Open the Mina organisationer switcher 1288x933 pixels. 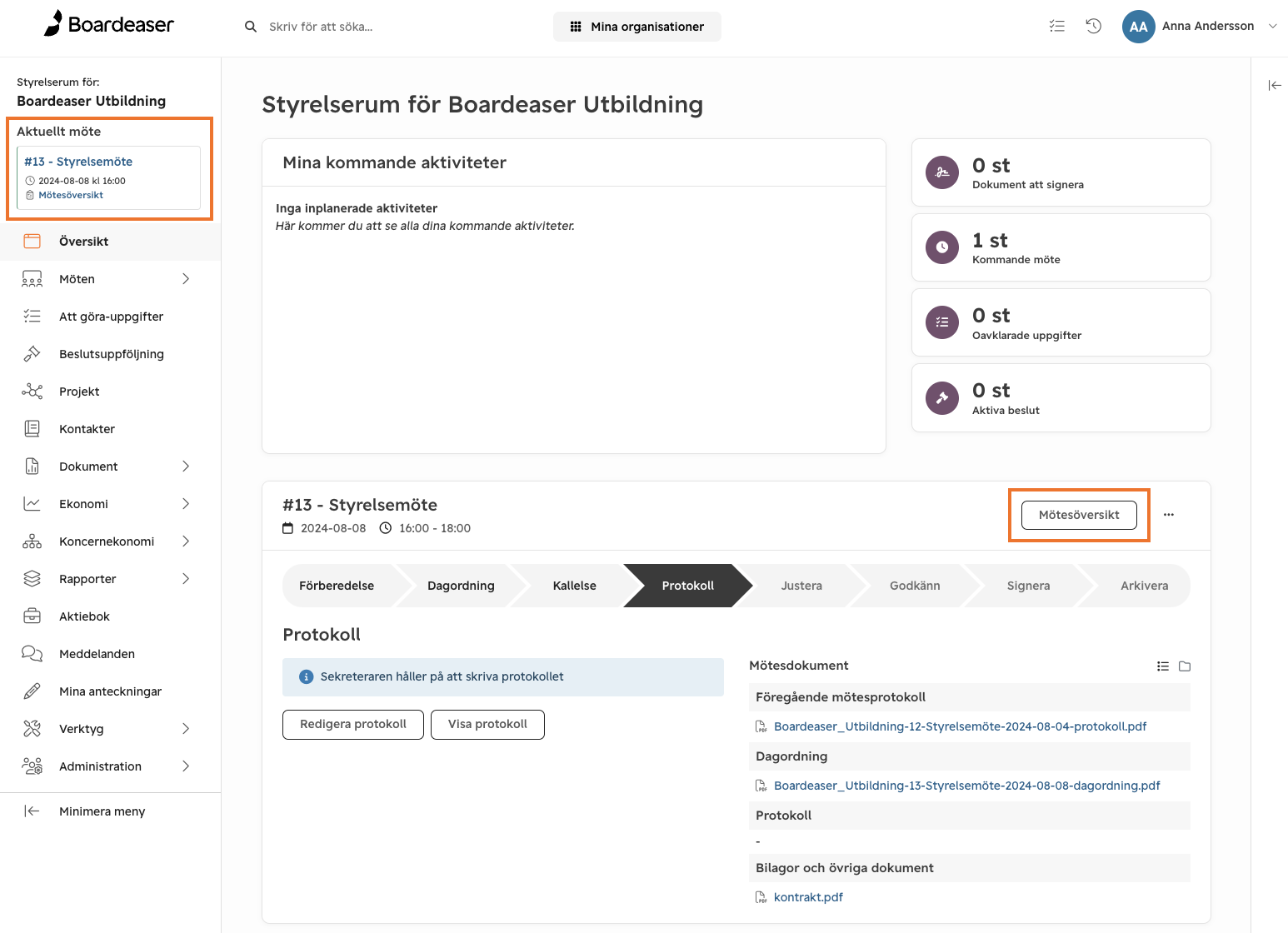[637, 27]
